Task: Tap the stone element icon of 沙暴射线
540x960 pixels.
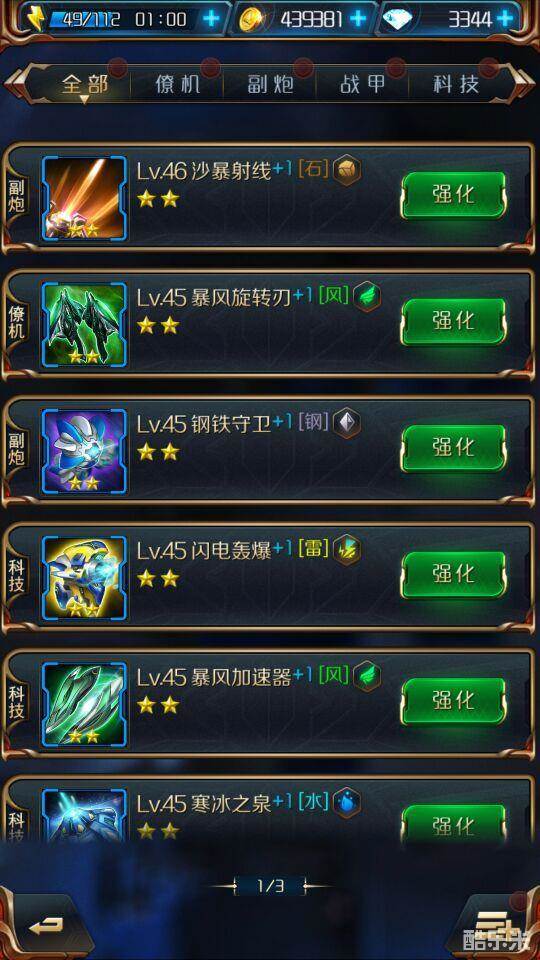Action: pos(347,170)
